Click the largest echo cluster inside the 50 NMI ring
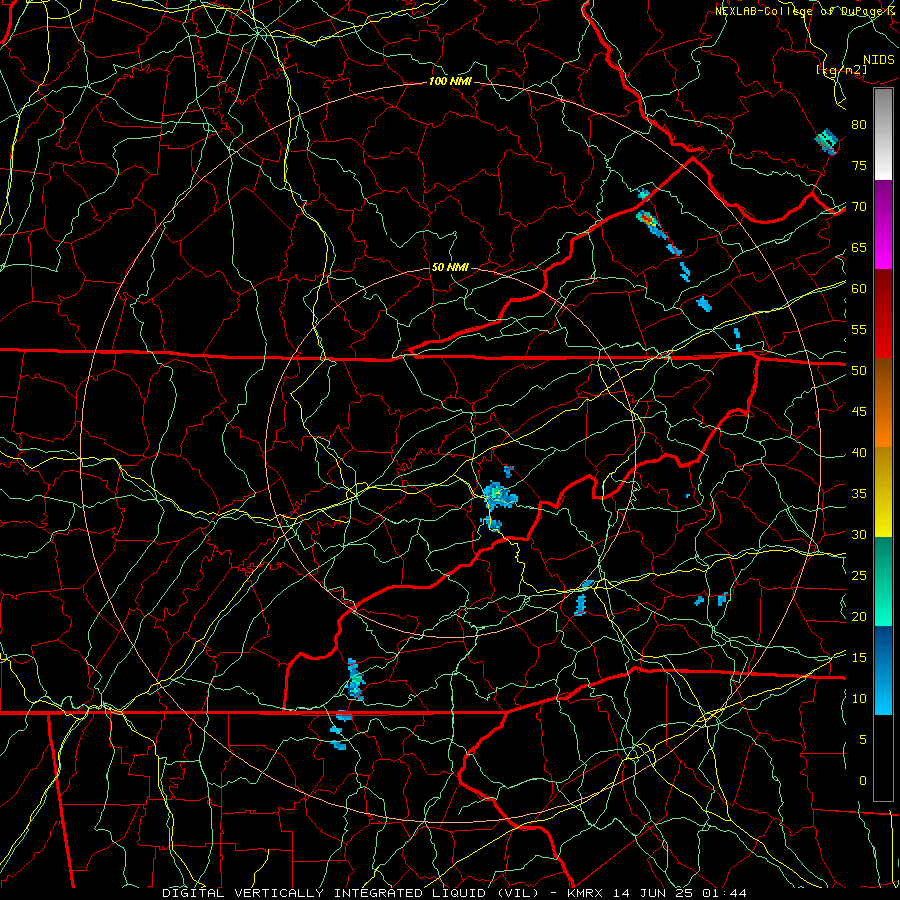Viewport: 900px width, 900px height. [x=498, y=496]
